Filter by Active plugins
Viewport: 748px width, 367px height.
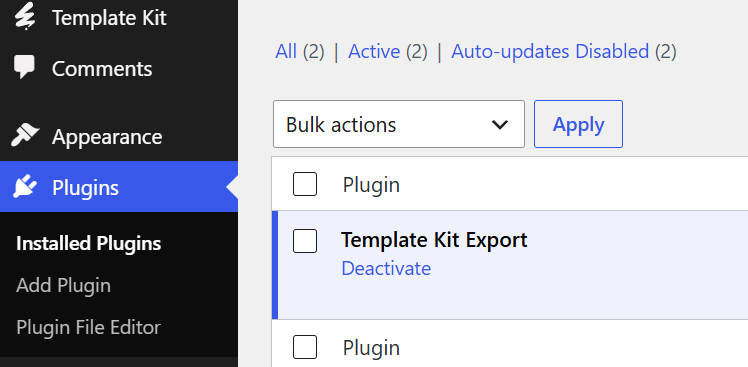pyautogui.click(x=374, y=51)
